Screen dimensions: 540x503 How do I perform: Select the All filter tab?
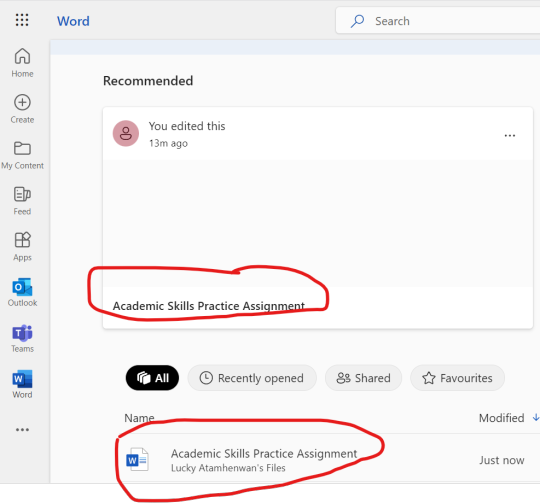tap(152, 378)
